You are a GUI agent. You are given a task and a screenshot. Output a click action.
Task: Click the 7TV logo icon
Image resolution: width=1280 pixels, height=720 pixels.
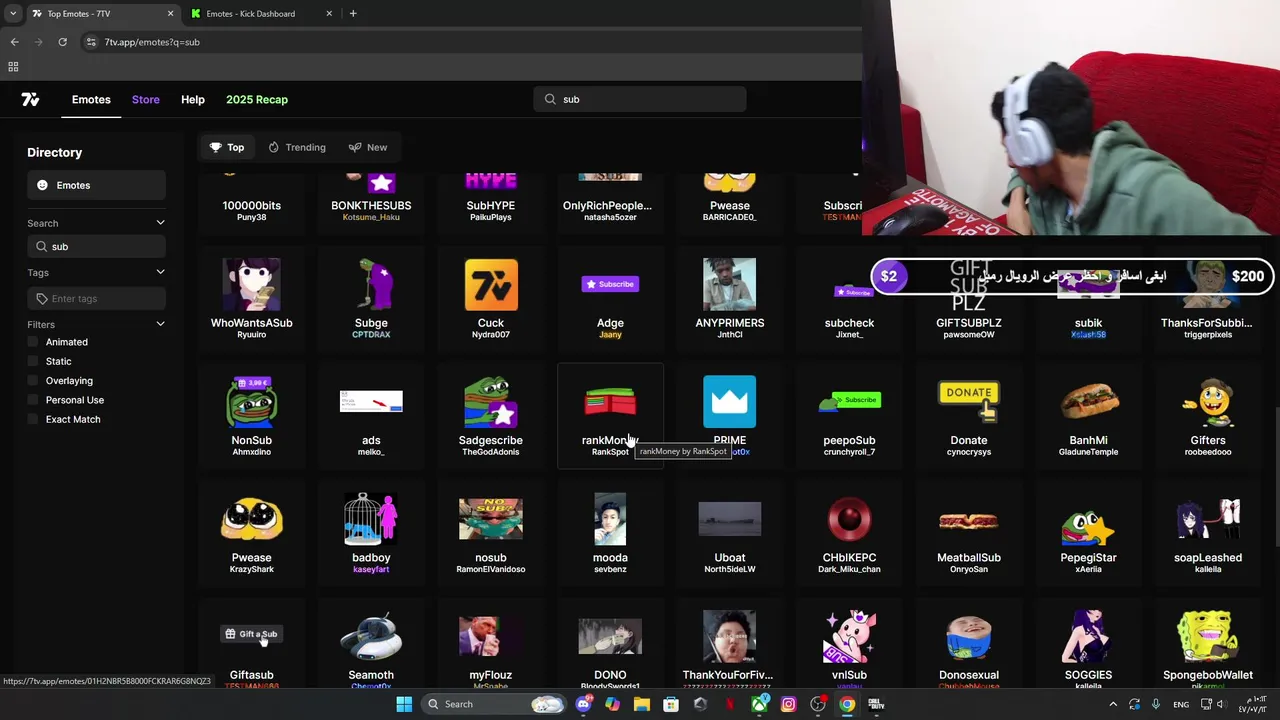(x=30, y=99)
